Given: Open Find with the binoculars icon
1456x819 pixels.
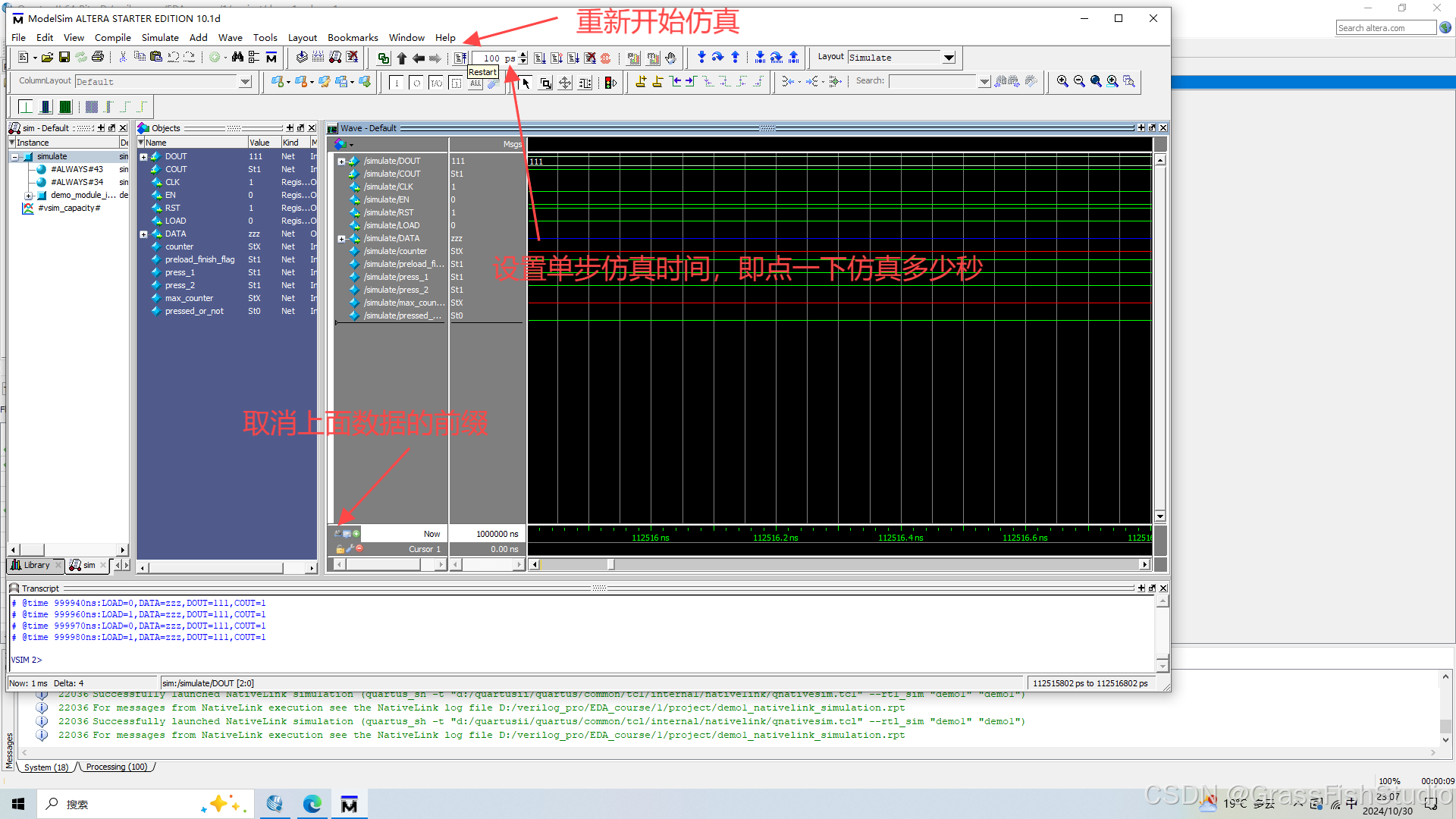Looking at the screenshot, I should pos(237,57).
